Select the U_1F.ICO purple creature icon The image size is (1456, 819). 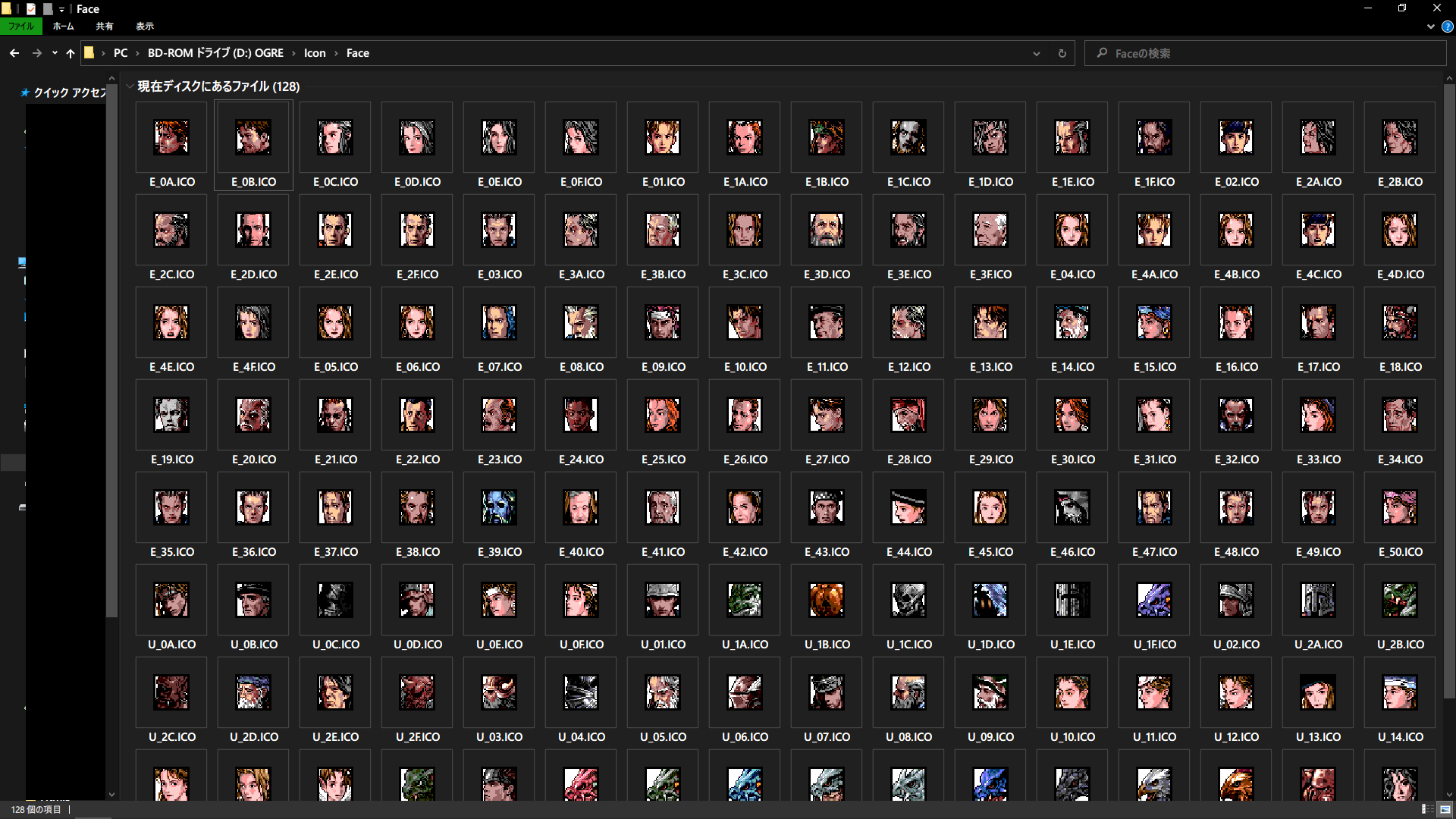1154,601
